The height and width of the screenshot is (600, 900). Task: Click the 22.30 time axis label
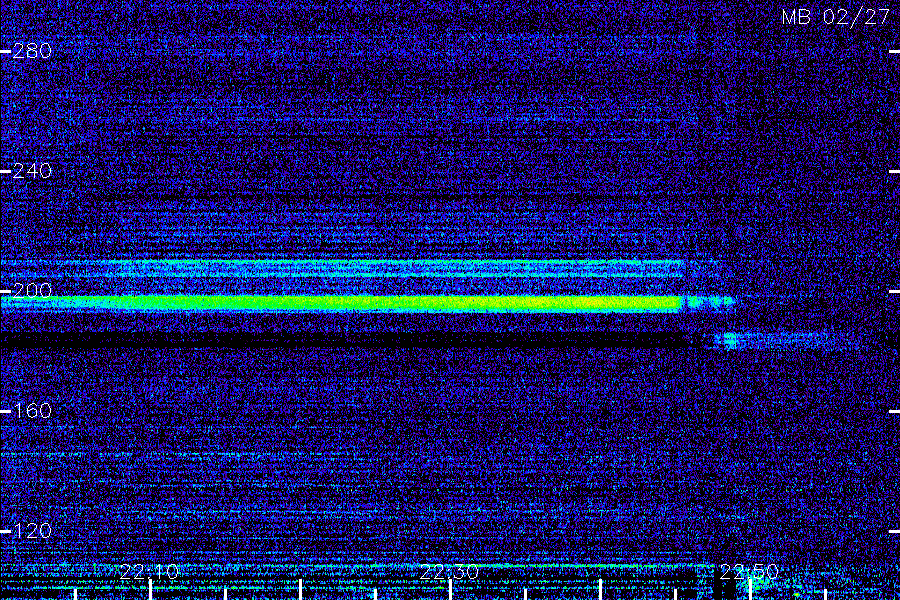449,571
